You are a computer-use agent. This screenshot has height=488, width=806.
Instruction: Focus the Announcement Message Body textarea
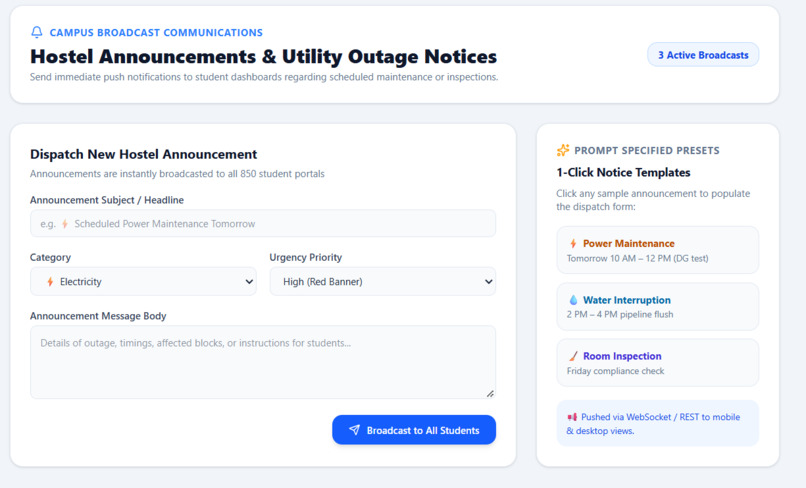tap(263, 362)
